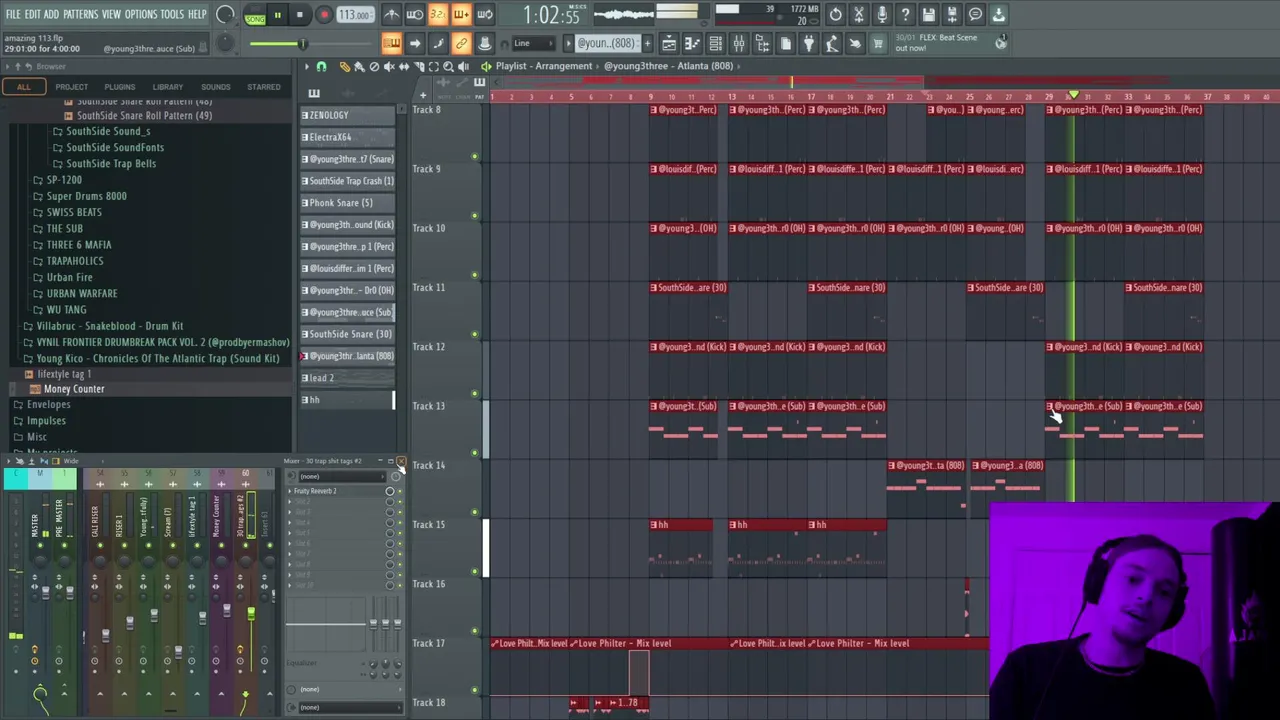This screenshot has width=1280, height=720.
Task: Toggle wait-for-input recording icon
Action: click(x=414, y=15)
